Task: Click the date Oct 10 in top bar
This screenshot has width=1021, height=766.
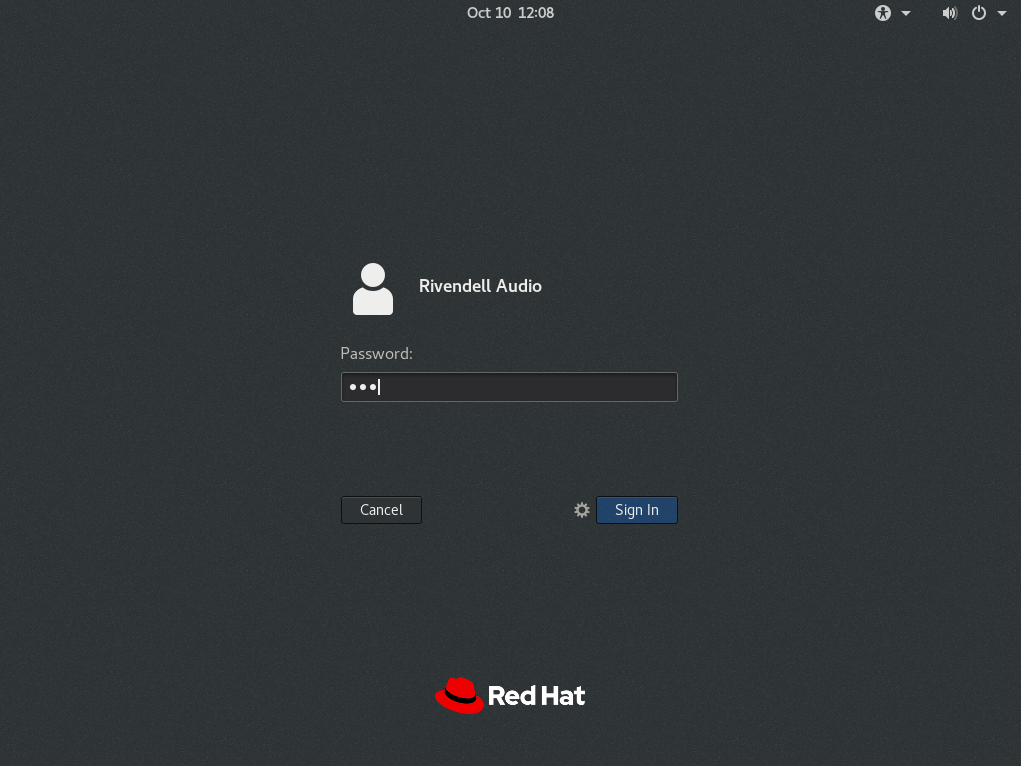Action: pyautogui.click(x=488, y=13)
